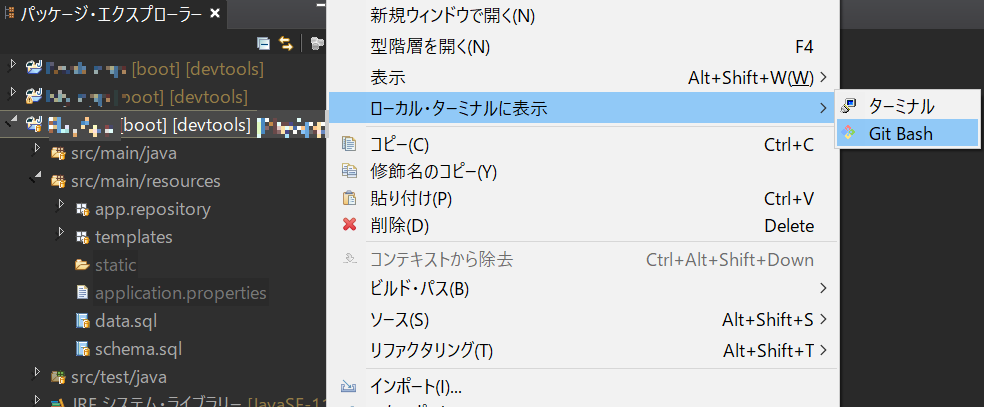This screenshot has height=407, width=984.
Task: Select the templates tree label
Action: 134,238
